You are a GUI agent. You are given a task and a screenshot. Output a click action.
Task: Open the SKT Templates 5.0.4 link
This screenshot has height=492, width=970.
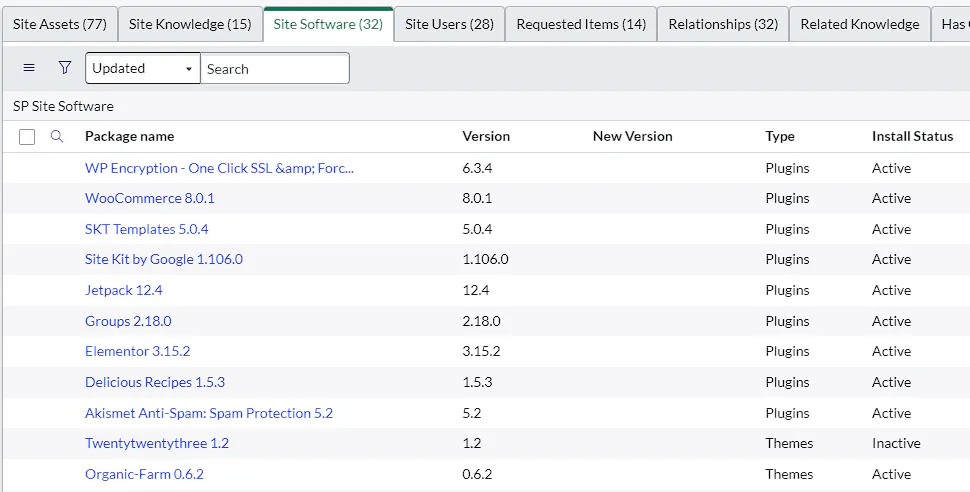(x=147, y=229)
